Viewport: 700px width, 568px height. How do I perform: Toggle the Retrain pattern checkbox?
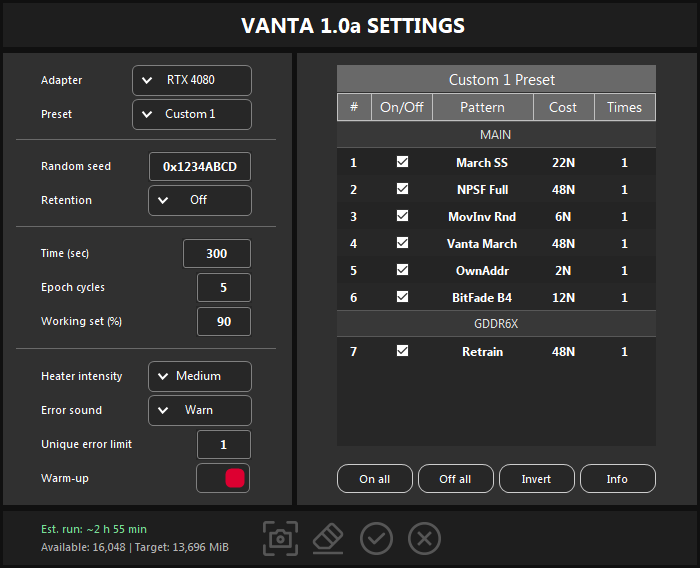[x=402, y=351]
